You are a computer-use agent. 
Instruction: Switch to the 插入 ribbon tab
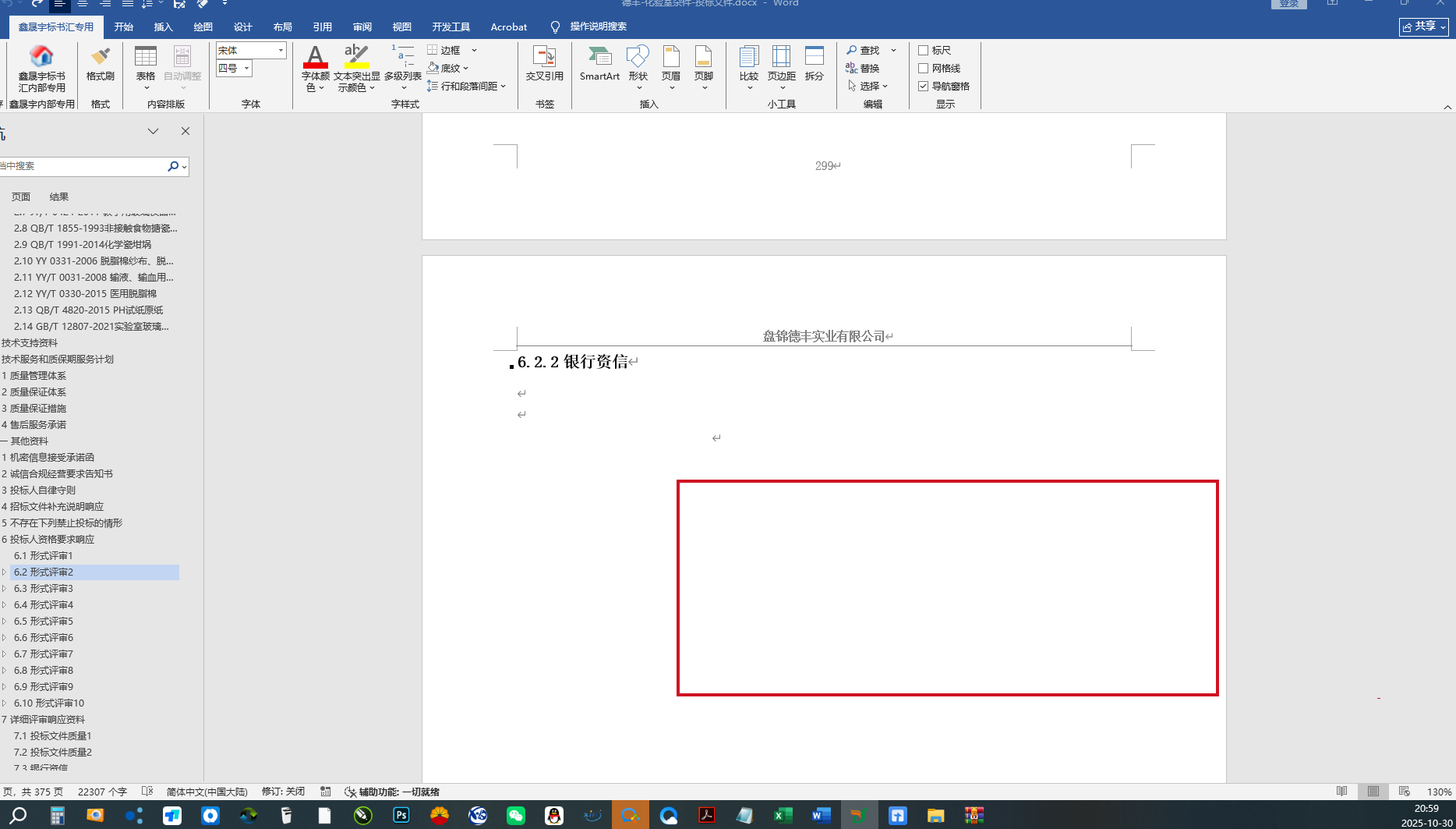pos(164,27)
